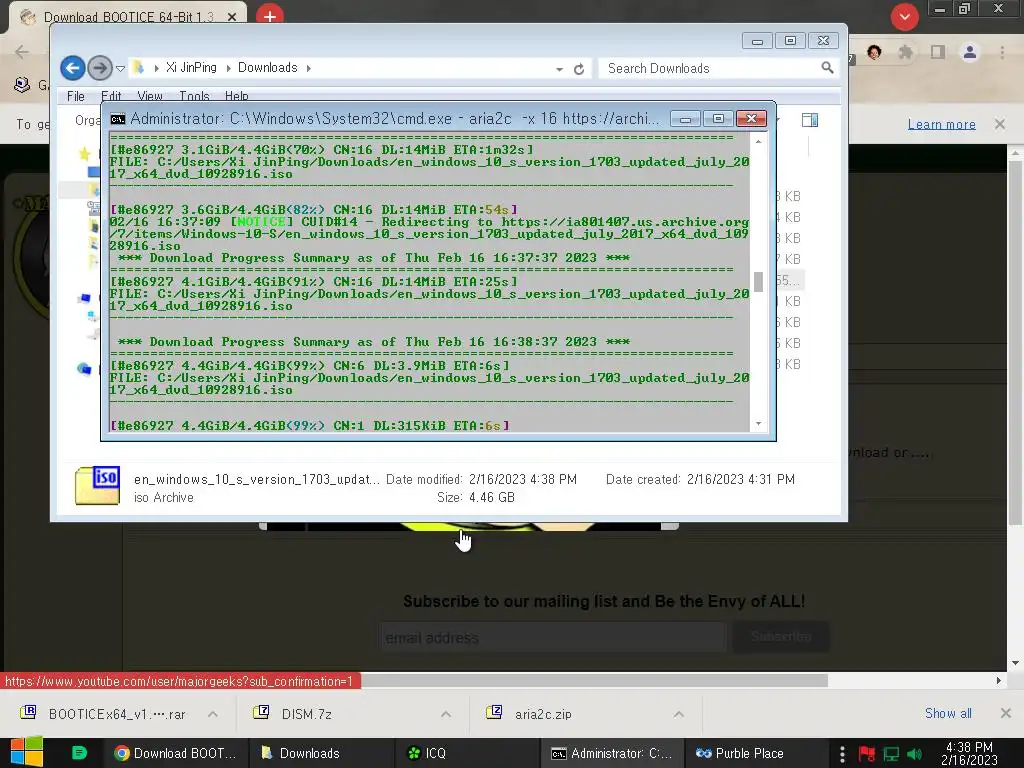Open the File menu in Explorer
This screenshot has height=768, width=1024.
[x=76, y=96]
